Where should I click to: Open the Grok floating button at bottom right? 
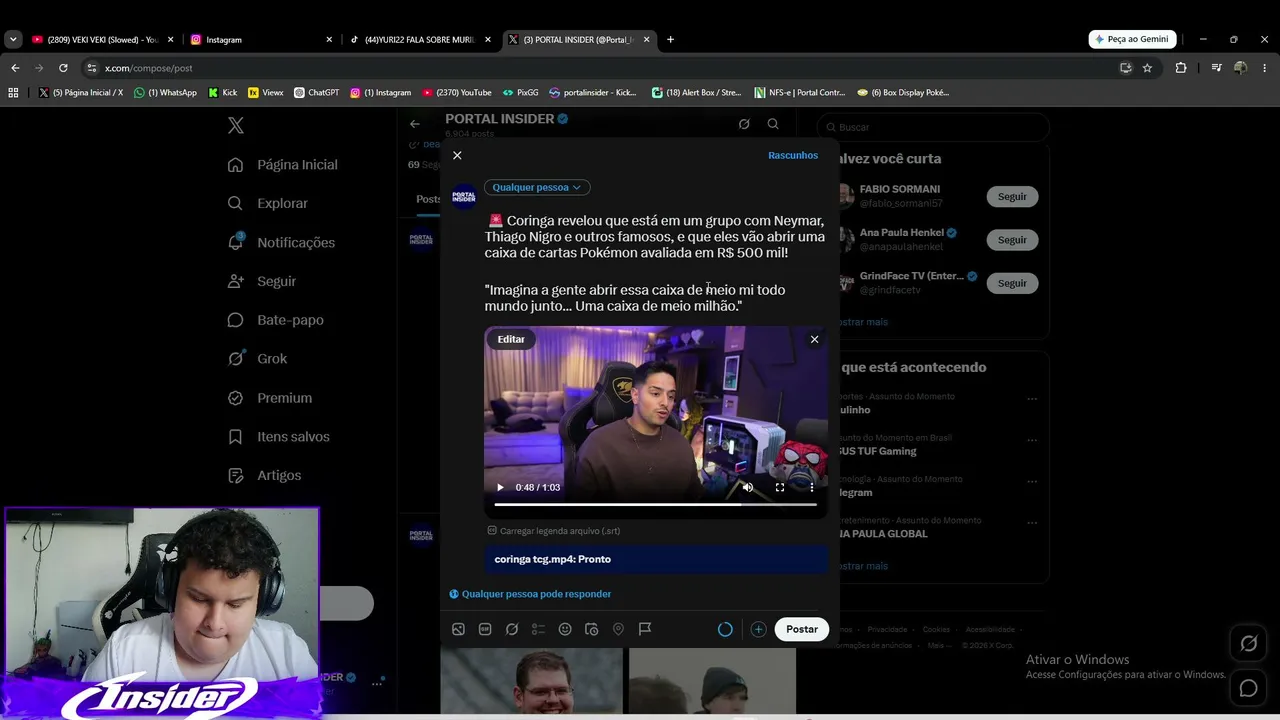[x=1248, y=644]
